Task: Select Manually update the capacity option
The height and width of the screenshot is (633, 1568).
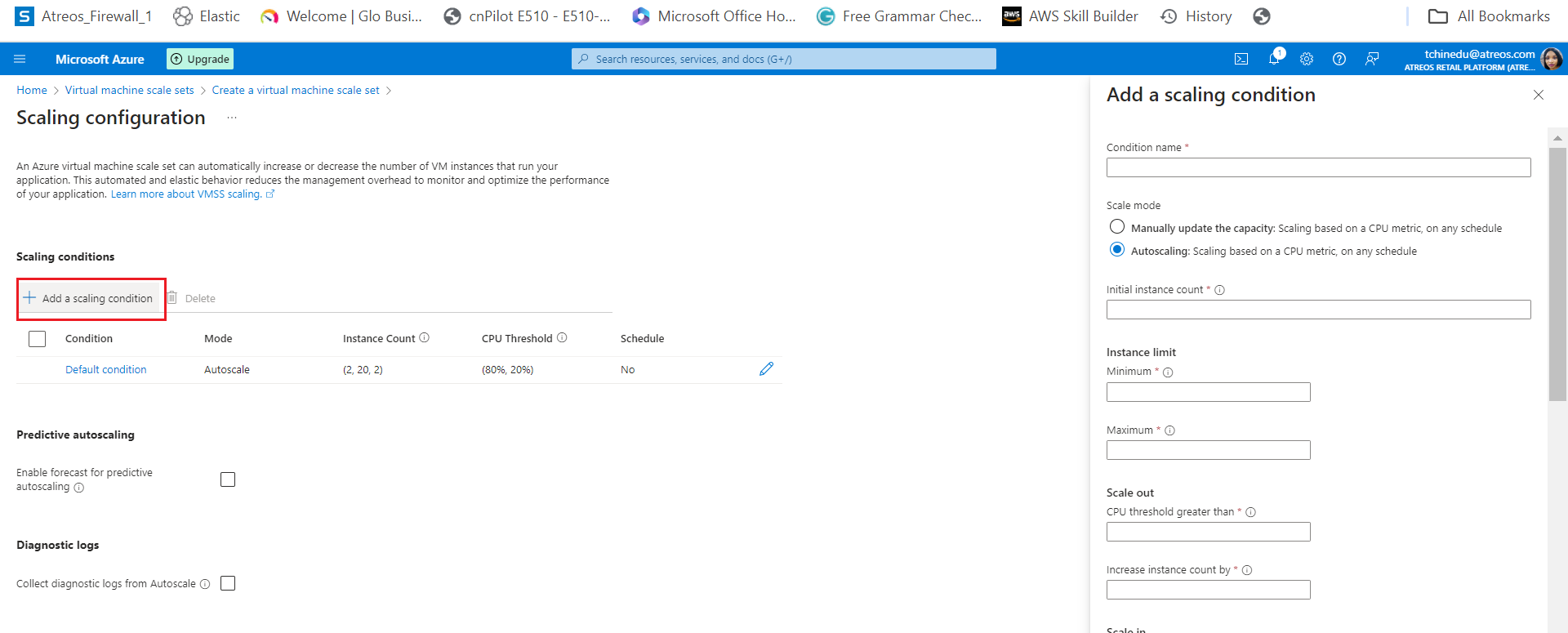Action: (x=1117, y=227)
